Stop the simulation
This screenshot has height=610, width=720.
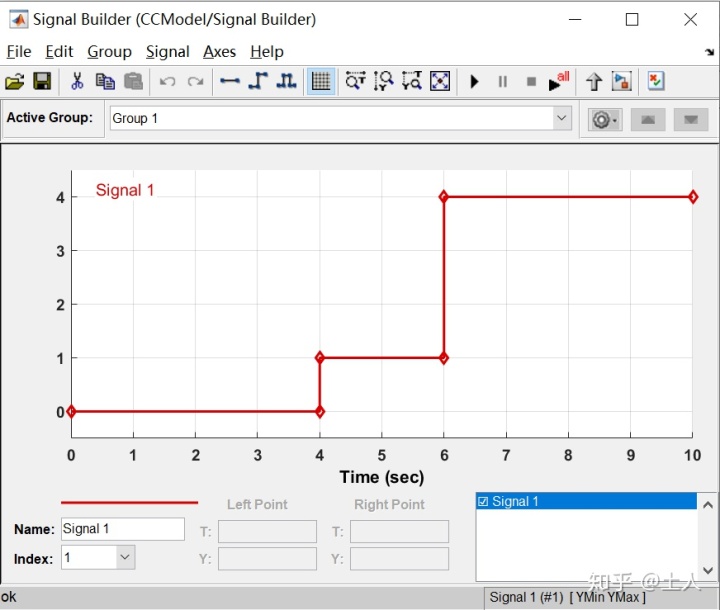pos(531,82)
